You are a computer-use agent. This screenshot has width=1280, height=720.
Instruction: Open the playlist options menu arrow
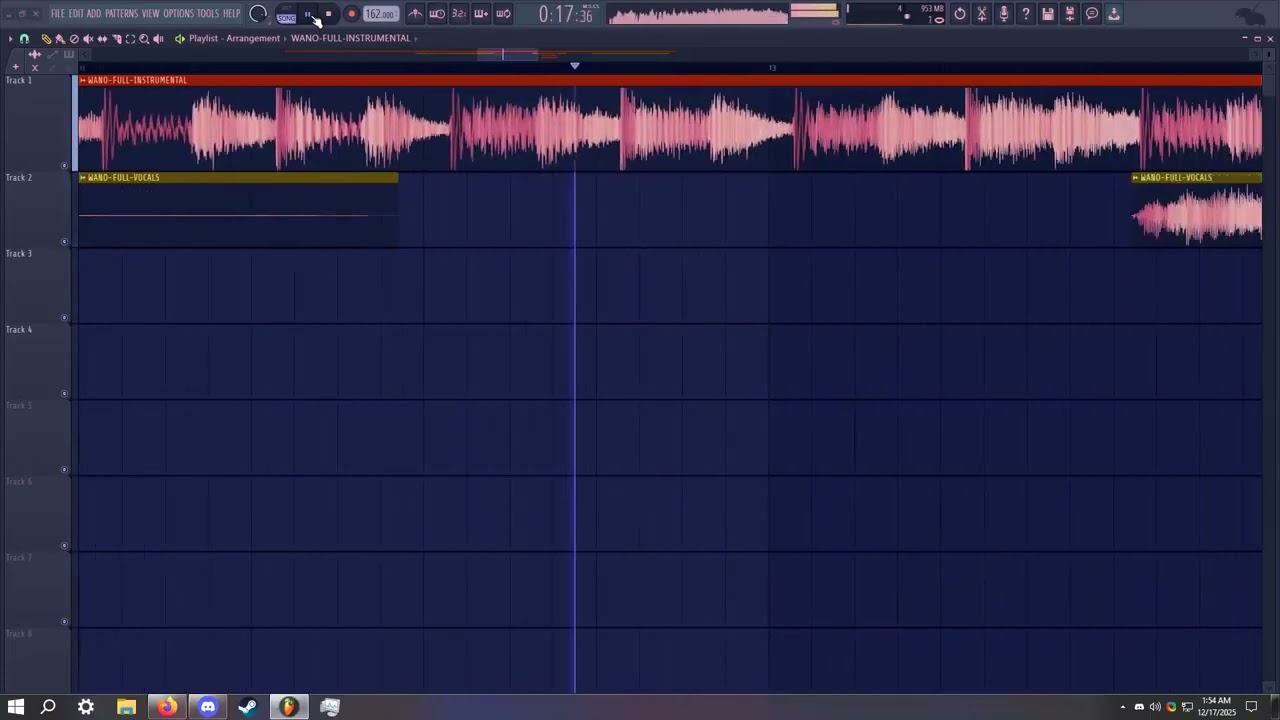click(x=10, y=38)
